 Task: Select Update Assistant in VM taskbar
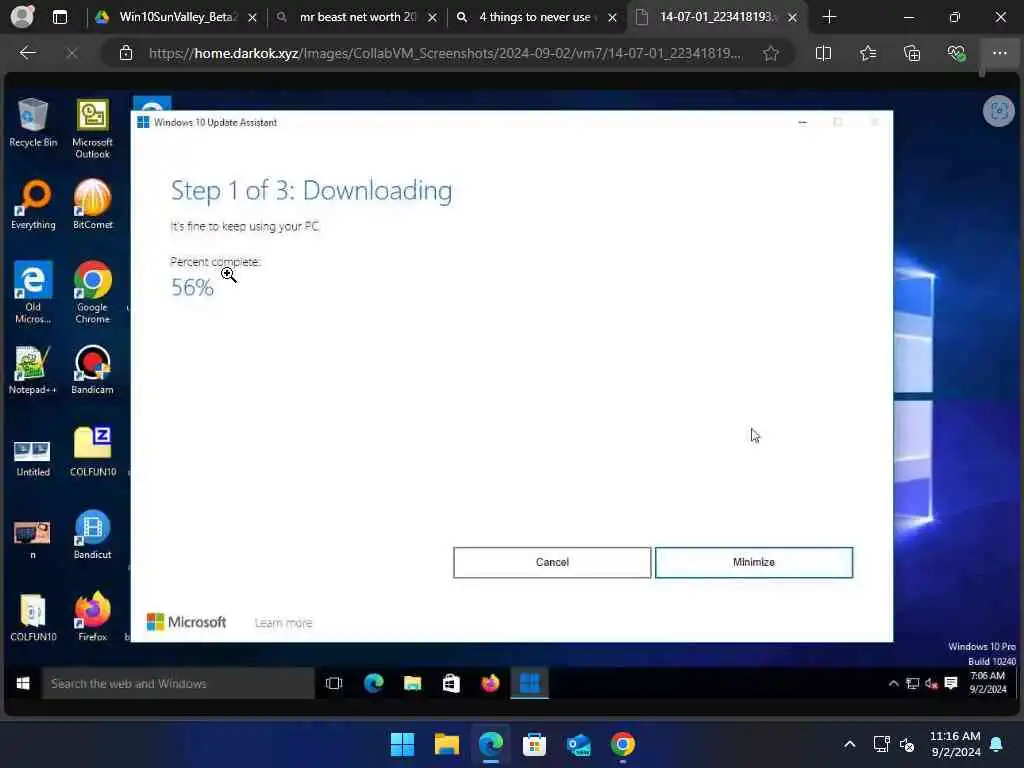[530, 684]
